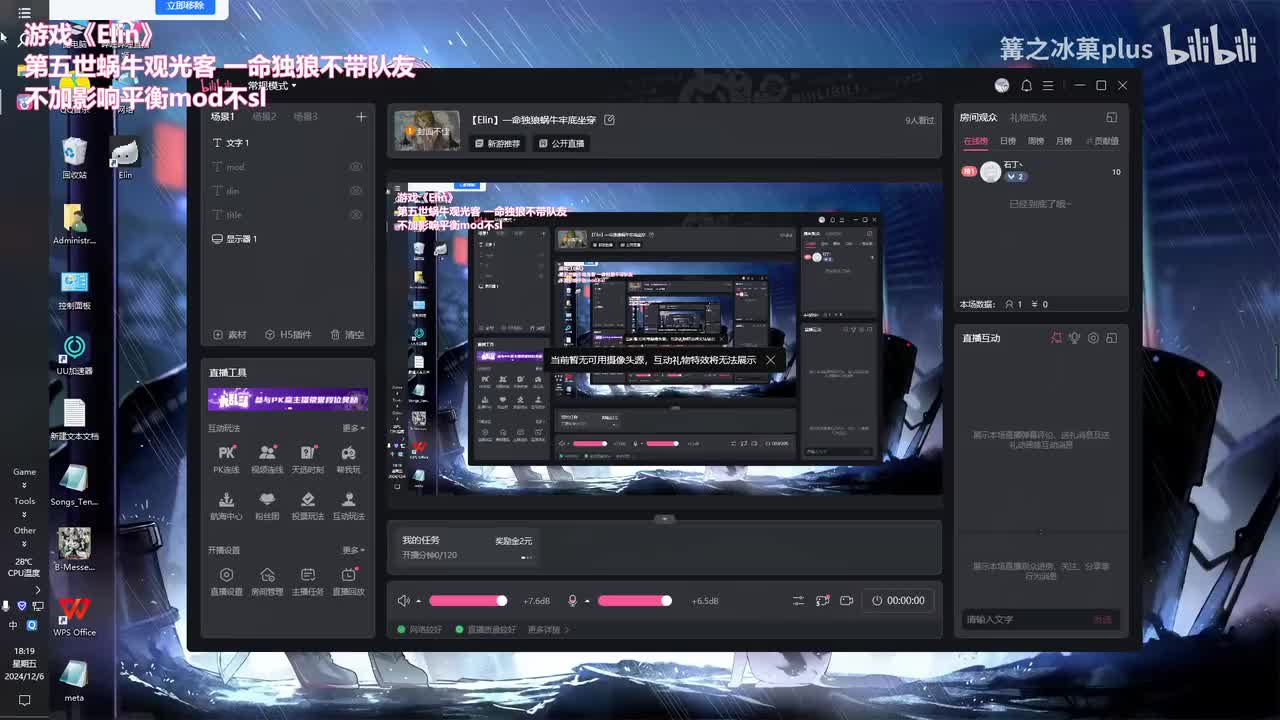Image resolution: width=1280 pixels, height=720 pixels.
Task: Pop out the 直播互动 panel
Action: pyautogui.click(x=1111, y=338)
